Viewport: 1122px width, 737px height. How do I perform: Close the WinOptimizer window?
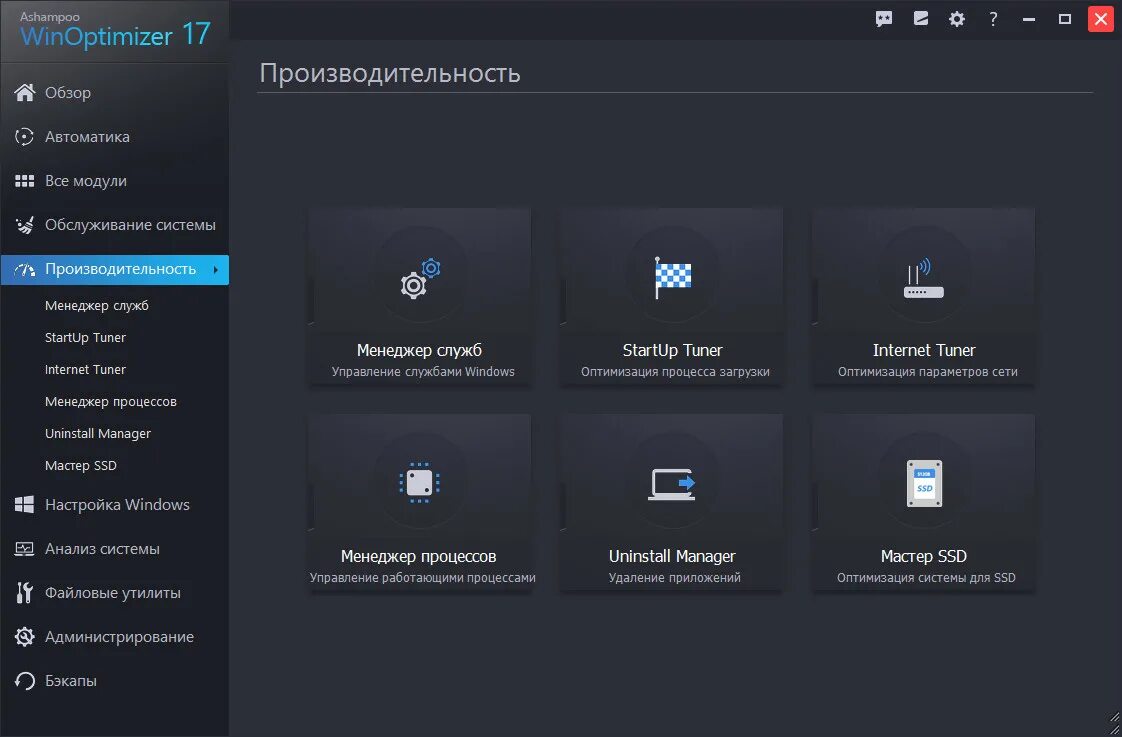(x=1101, y=19)
